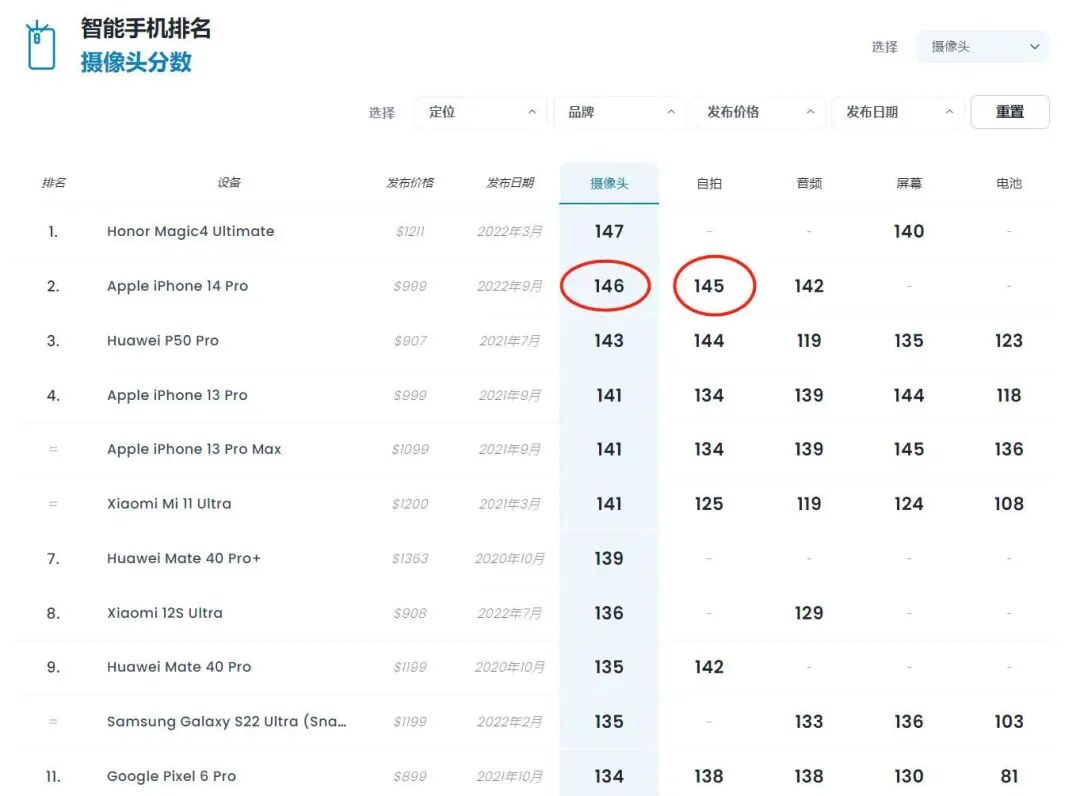
Task: Click camera score 139 for Huawei Mate 40 Pro+
Action: (609, 558)
